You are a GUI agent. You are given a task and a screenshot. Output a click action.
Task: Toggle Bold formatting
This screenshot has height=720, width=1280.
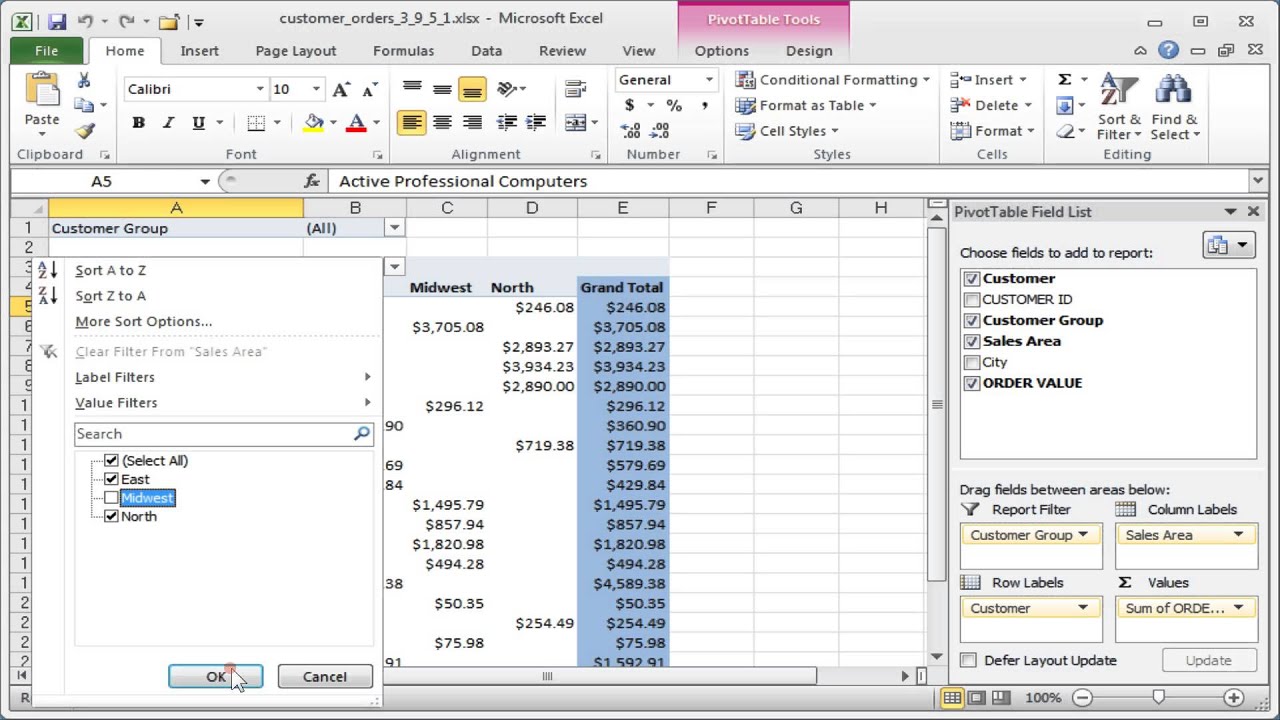pos(138,123)
